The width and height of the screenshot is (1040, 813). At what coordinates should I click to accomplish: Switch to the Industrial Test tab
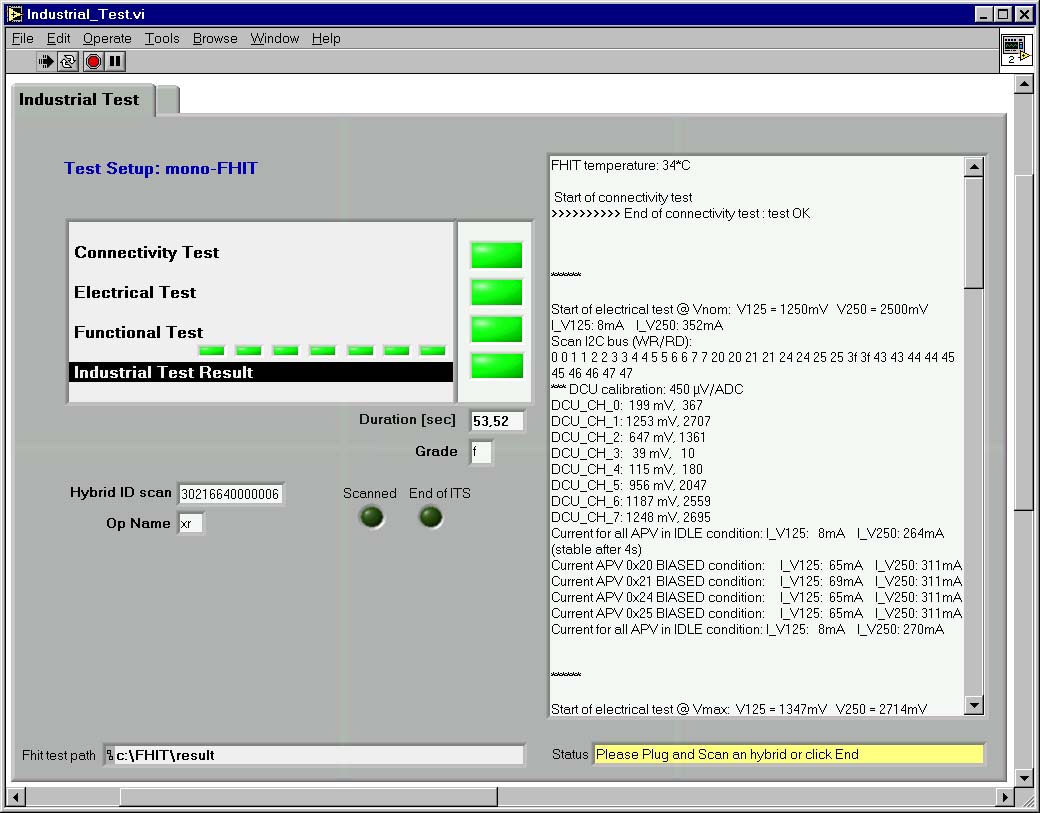coord(80,99)
